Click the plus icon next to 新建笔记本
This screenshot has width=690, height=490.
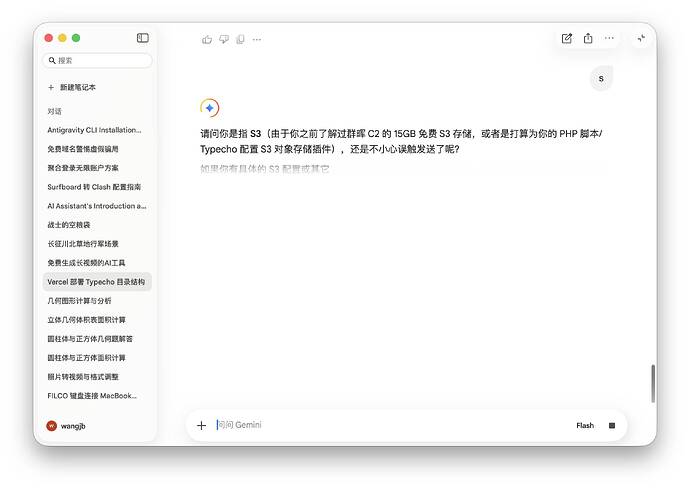coord(51,88)
